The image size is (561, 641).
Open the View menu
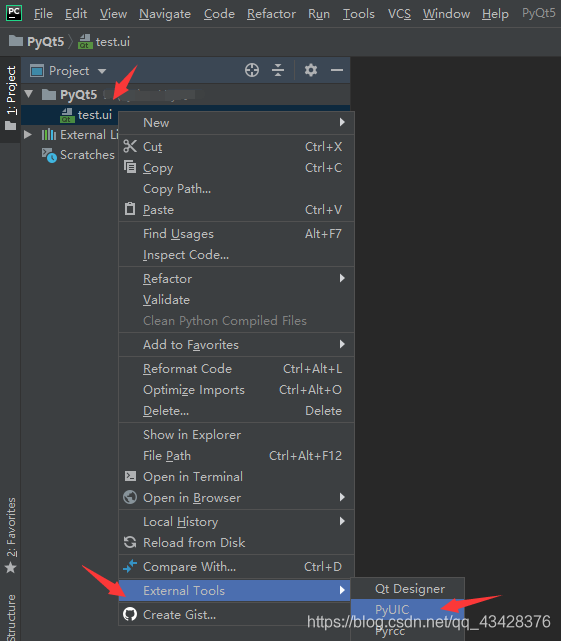[113, 14]
